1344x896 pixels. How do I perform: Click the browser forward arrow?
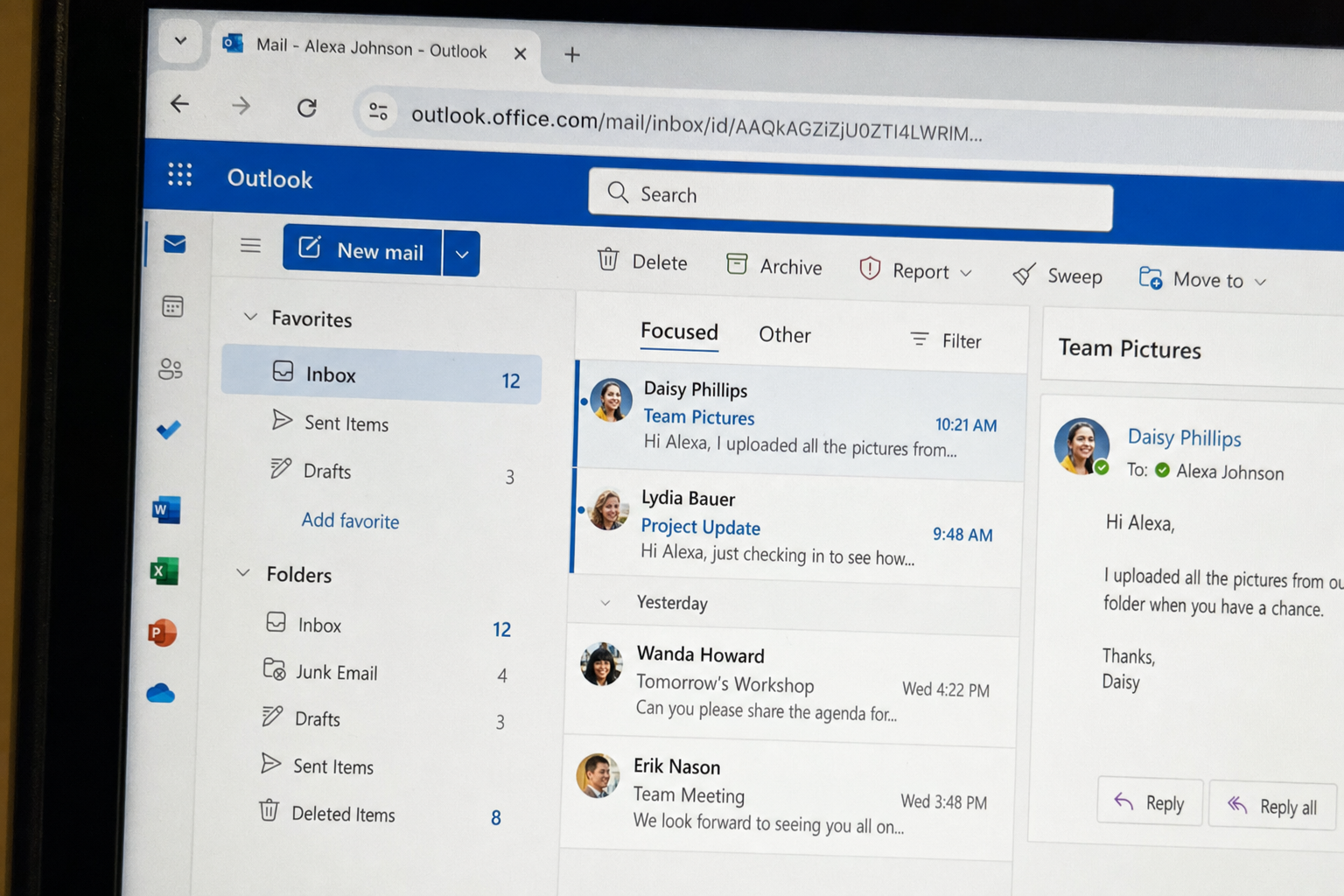pos(241,106)
